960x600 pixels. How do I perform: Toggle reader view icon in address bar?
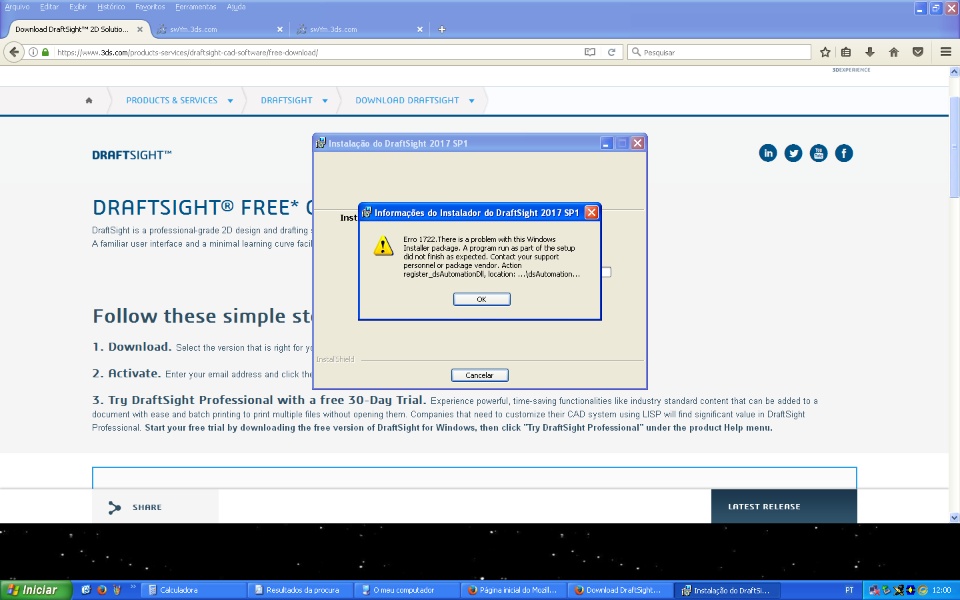590,52
